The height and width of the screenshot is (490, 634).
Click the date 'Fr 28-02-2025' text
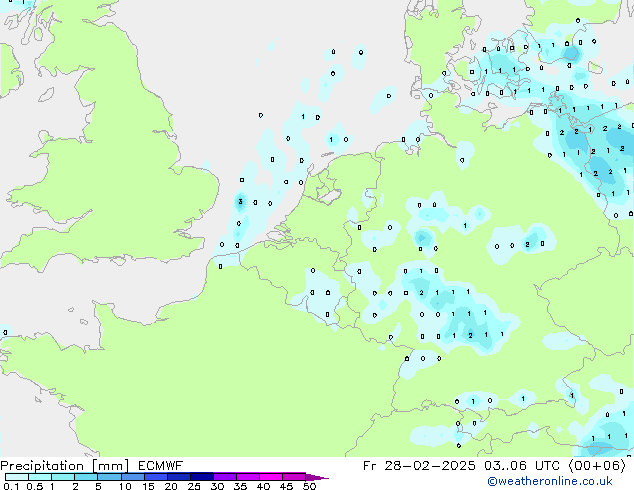point(419,466)
